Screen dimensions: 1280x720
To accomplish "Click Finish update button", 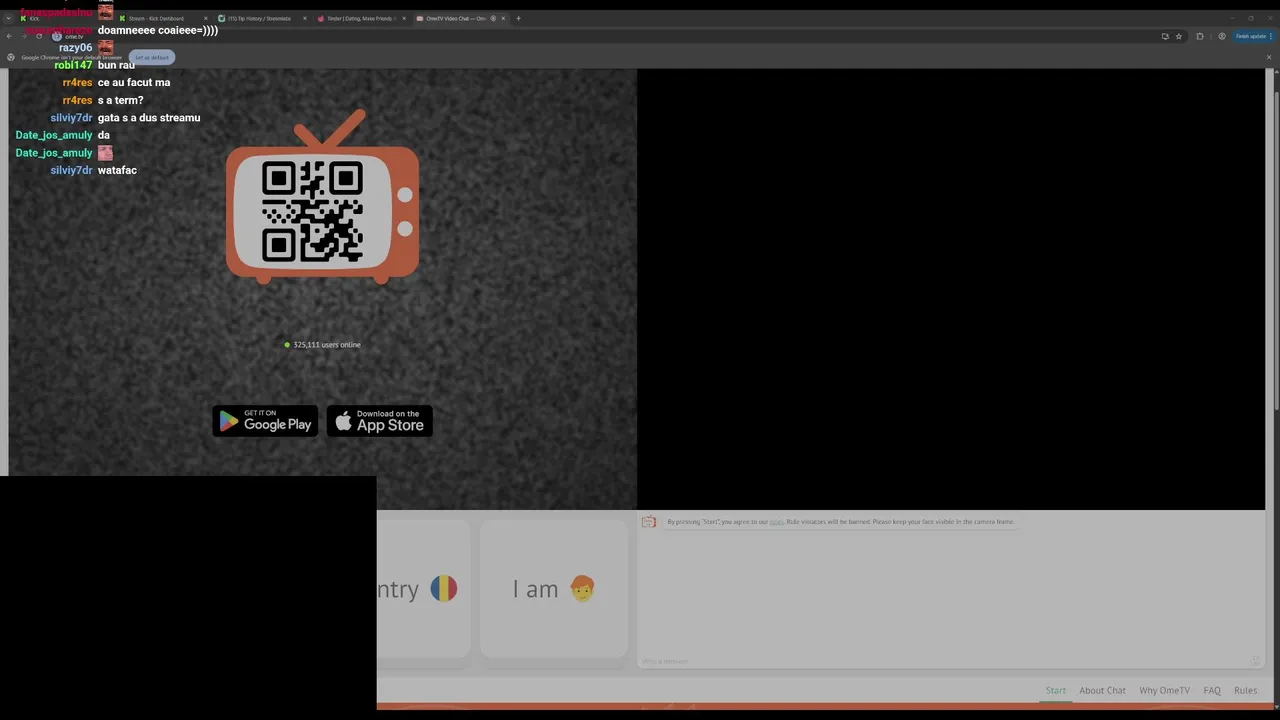I will click(x=1253, y=36).
